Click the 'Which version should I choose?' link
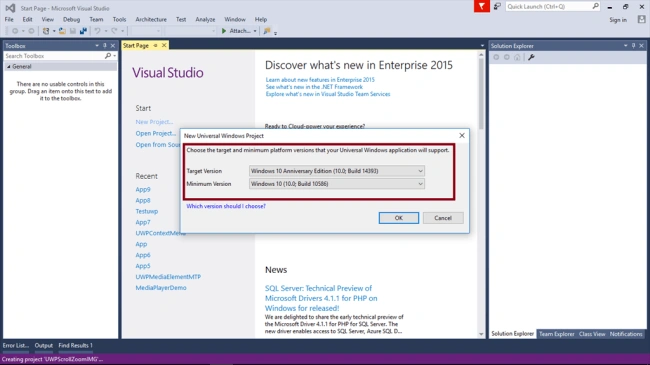Image resolution: width=650 pixels, height=365 pixels. click(x=226, y=206)
